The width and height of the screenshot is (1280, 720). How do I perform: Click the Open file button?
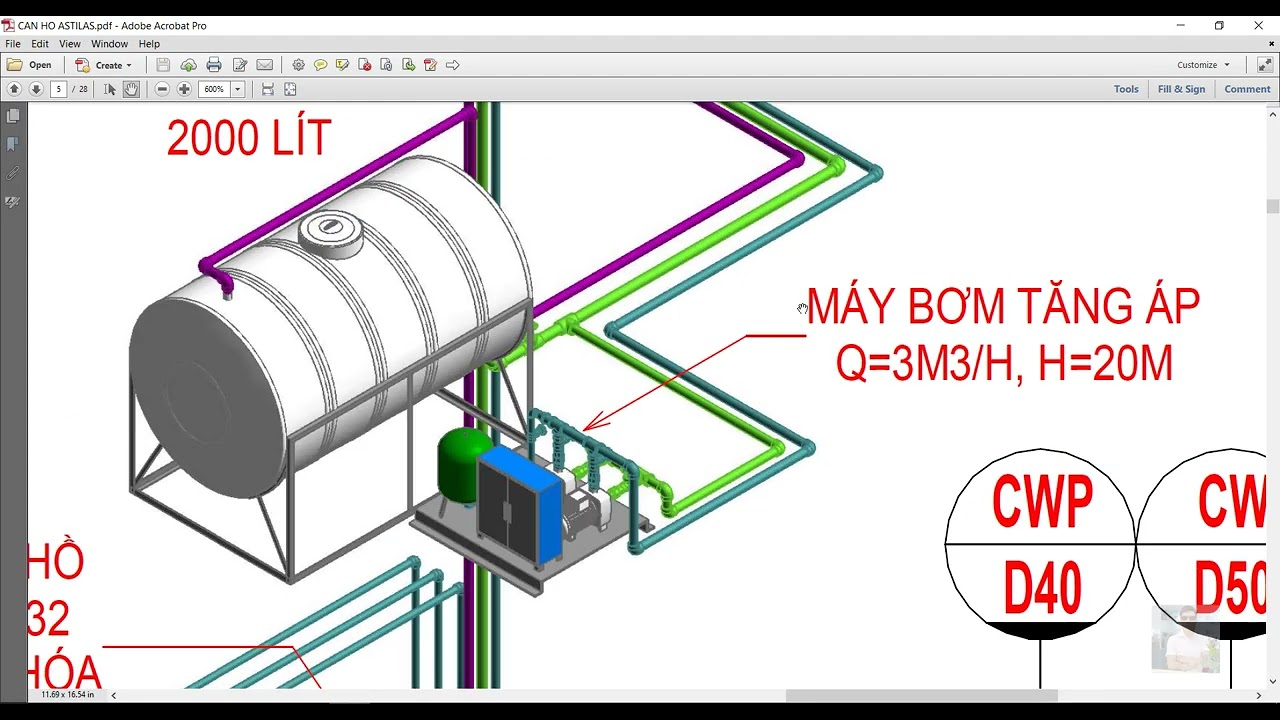29,65
